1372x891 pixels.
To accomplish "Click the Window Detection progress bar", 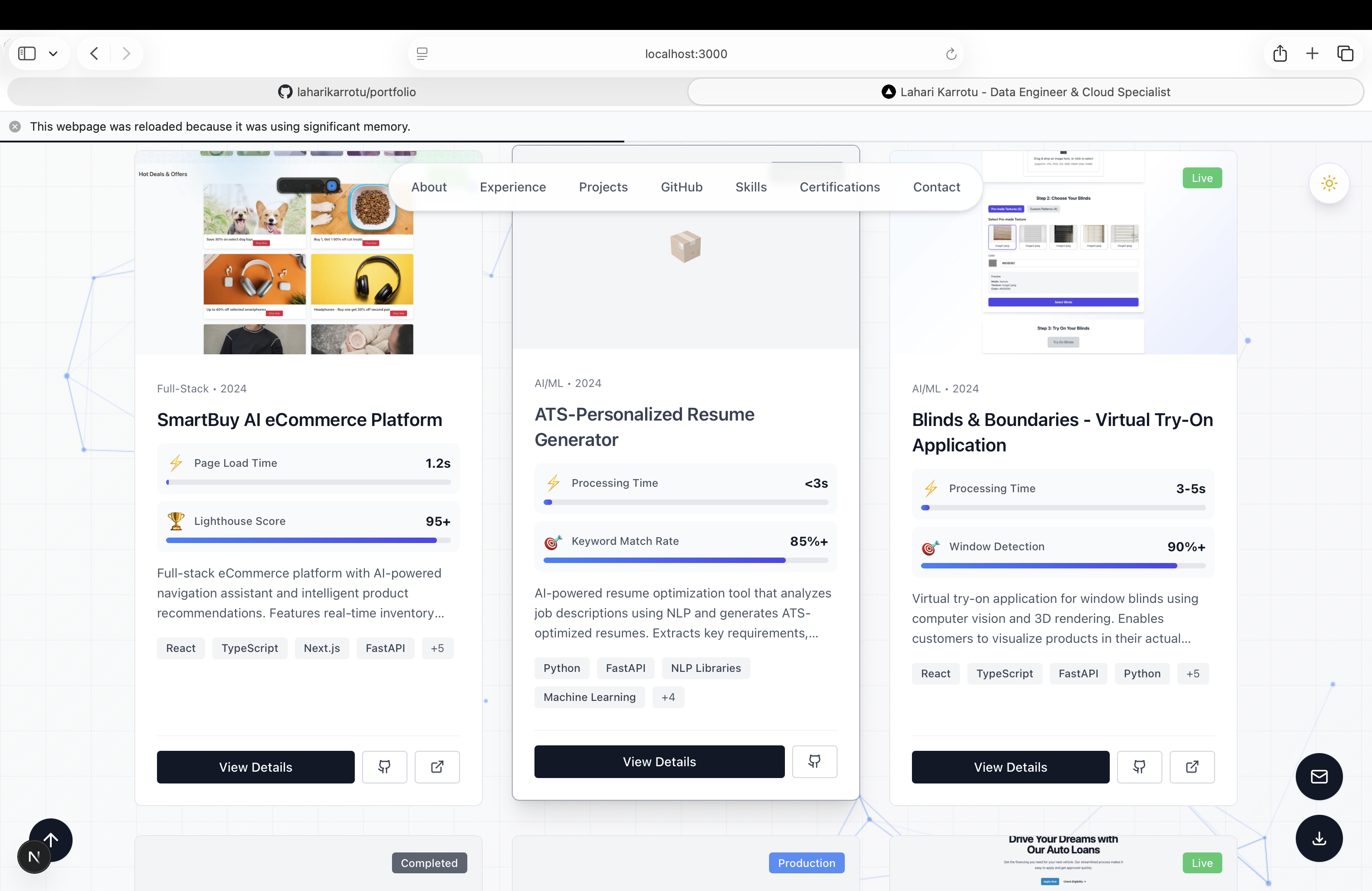I will [x=1063, y=565].
